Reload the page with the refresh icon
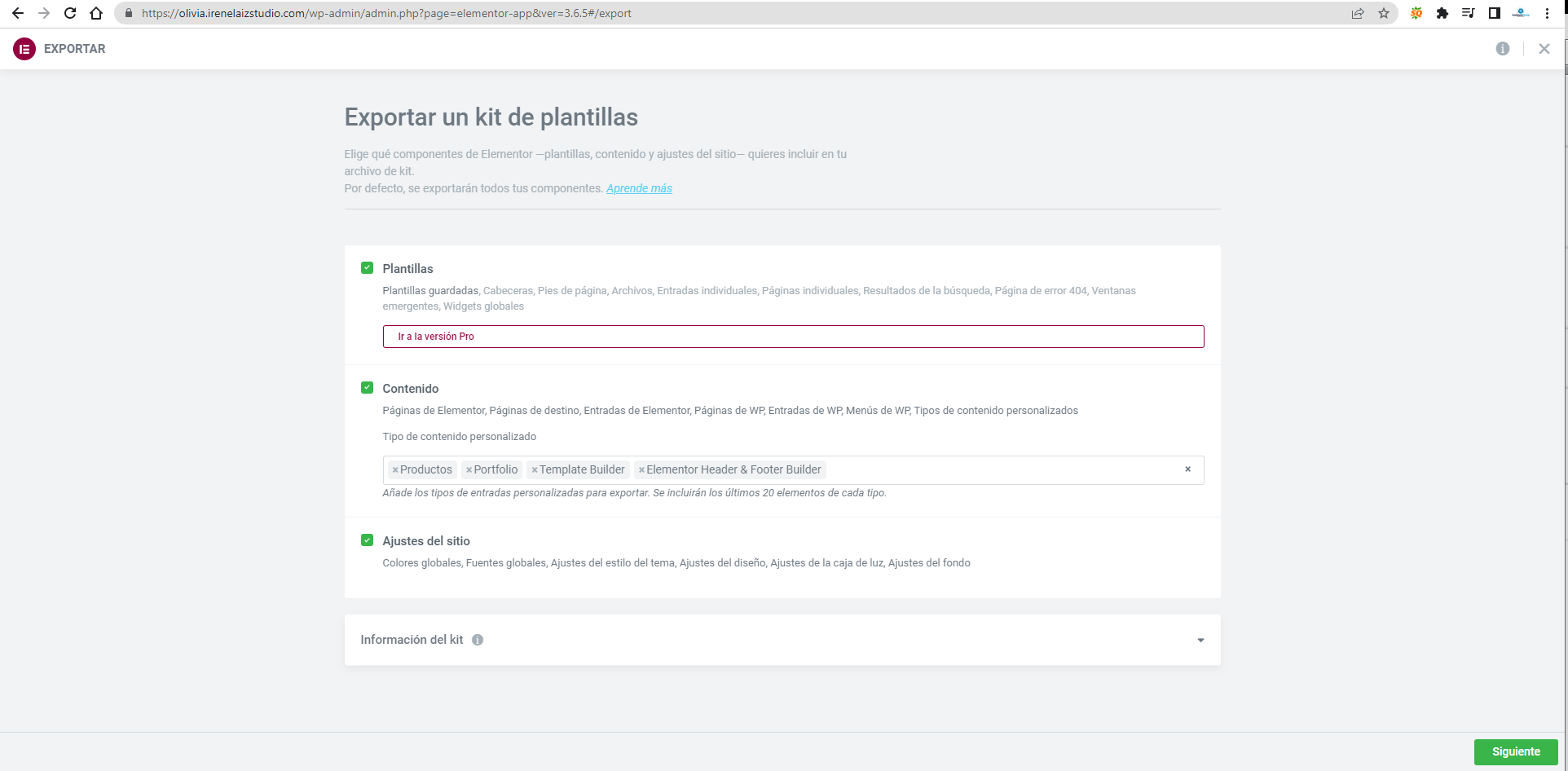The width and height of the screenshot is (1568, 771). click(x=70, y=13)
